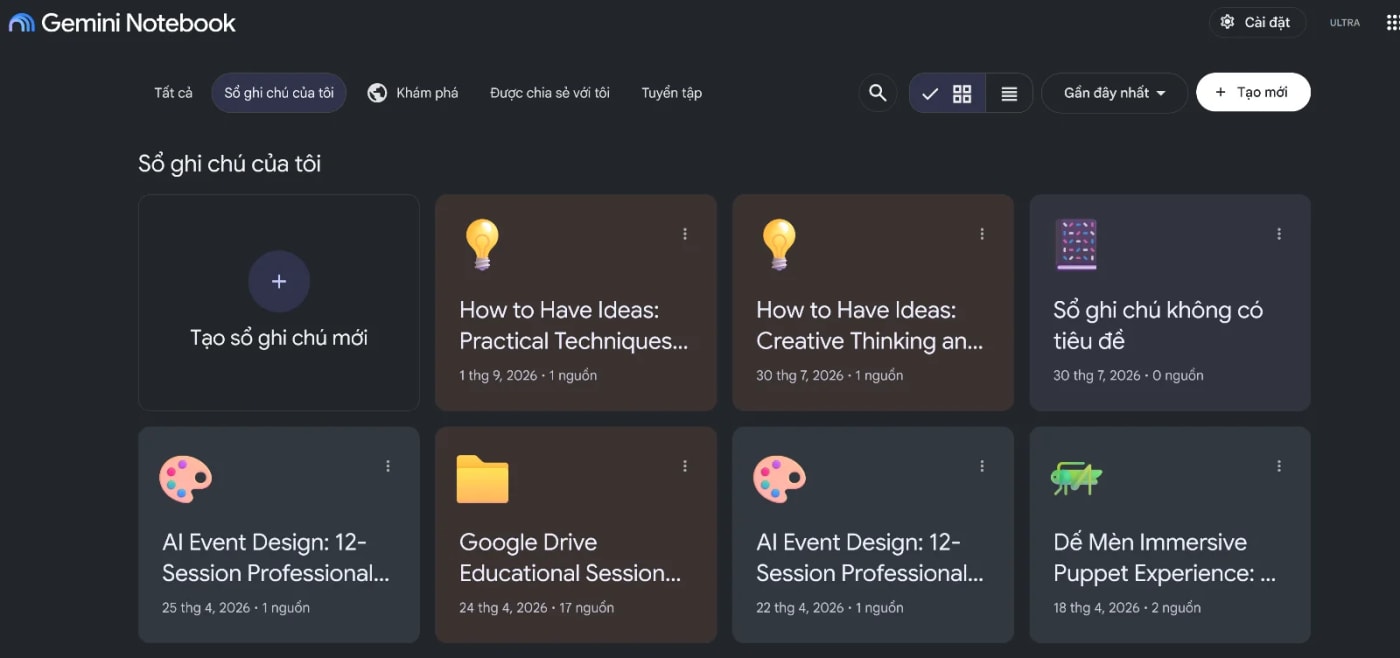1400x658 pixels.
Task: Click the Tạo mới button
Action: click(1253, 92)
